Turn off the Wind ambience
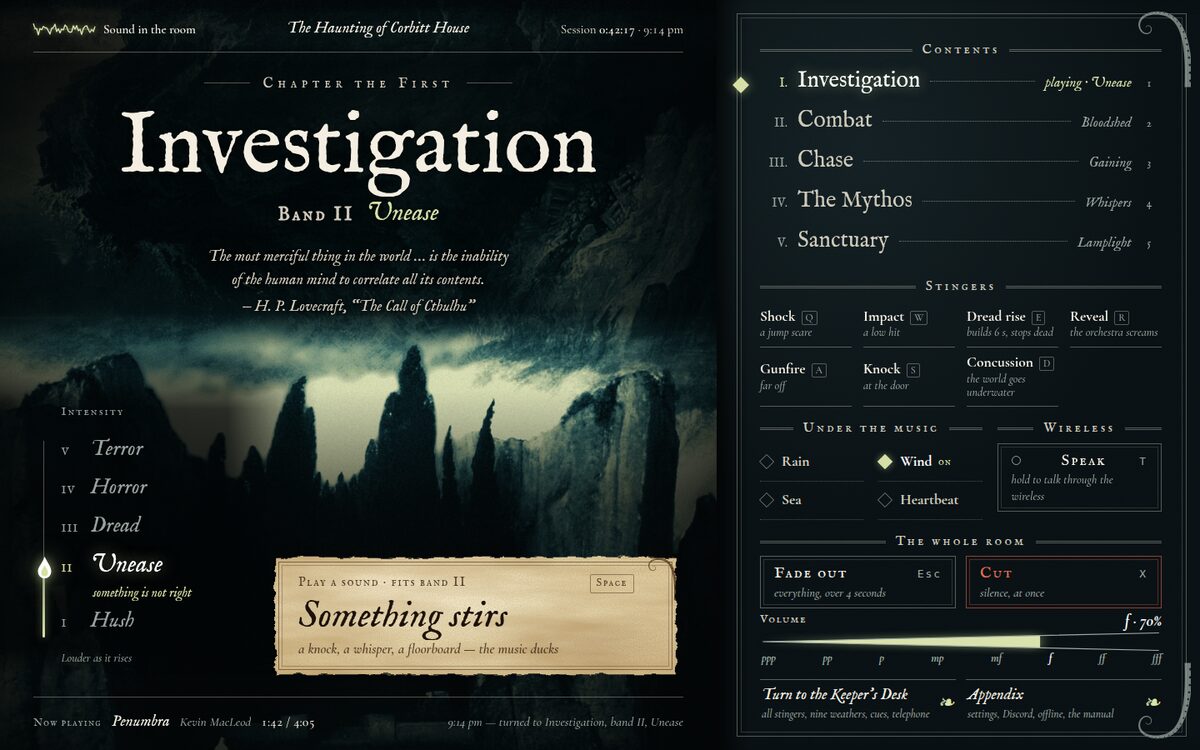 [x=929, y=462]
